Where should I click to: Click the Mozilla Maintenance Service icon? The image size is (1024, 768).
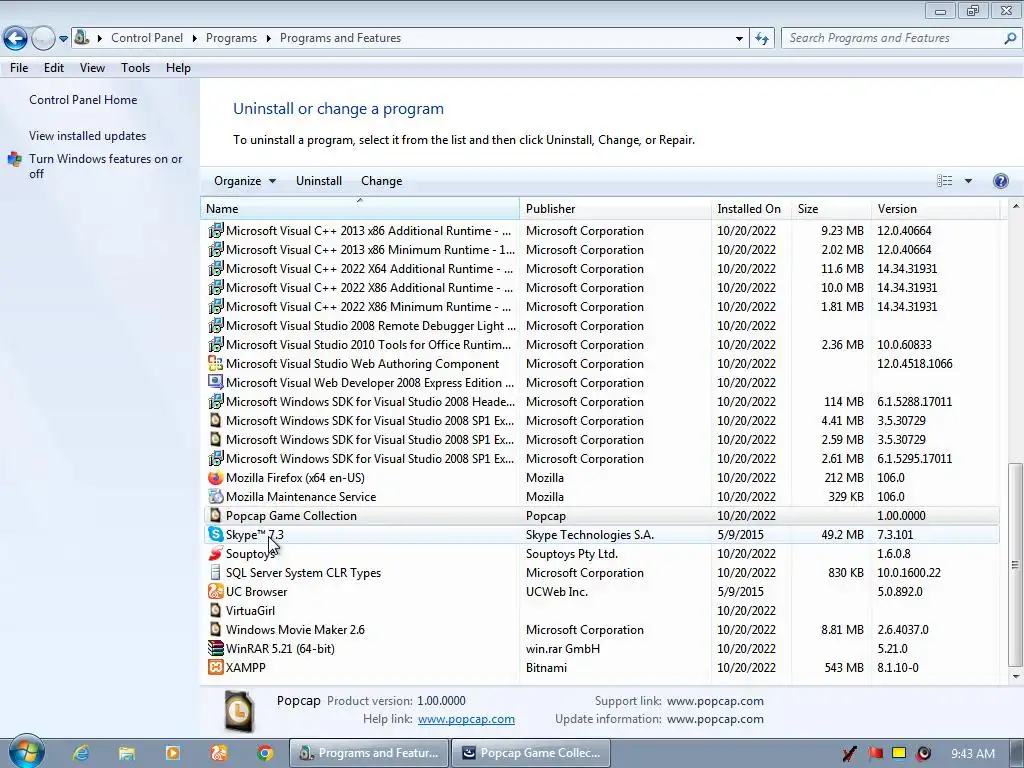click(x=215, y=496)
